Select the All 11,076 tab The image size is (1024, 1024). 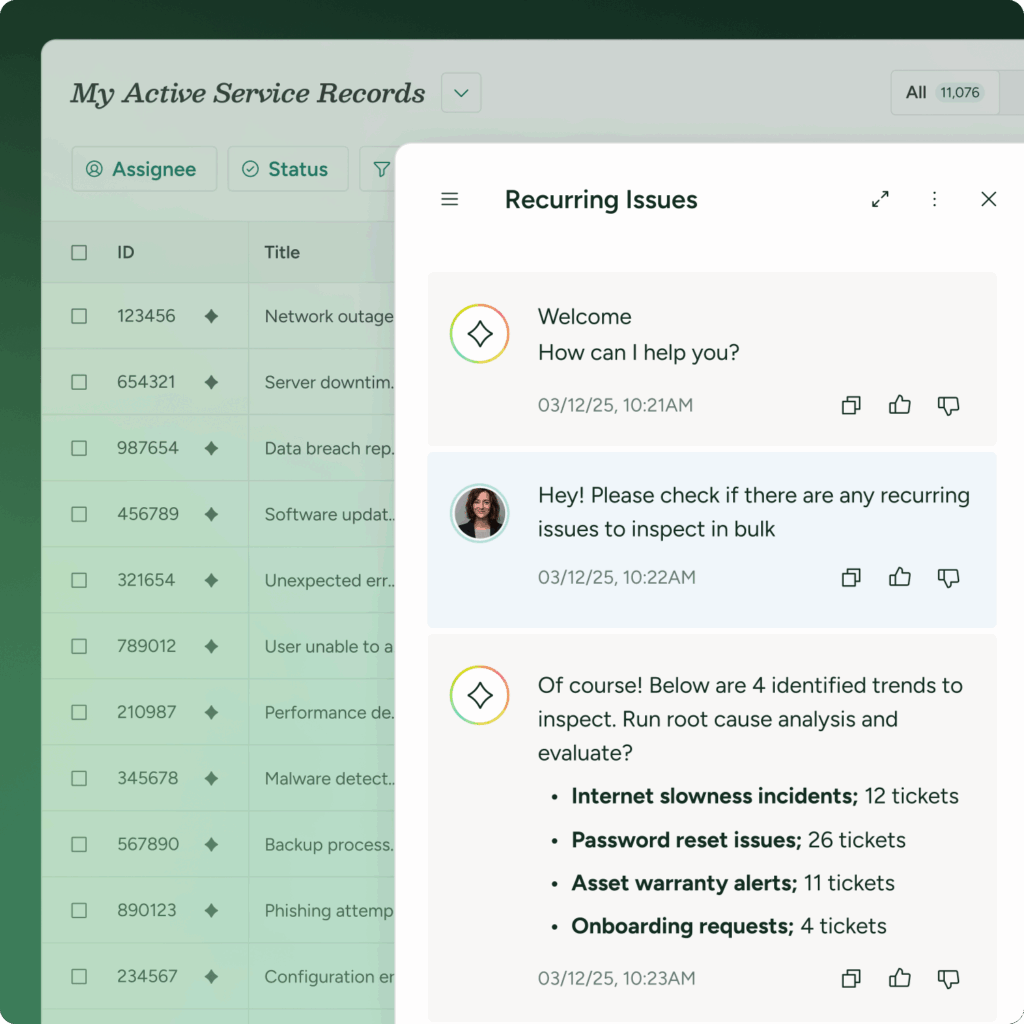point(944,93)
